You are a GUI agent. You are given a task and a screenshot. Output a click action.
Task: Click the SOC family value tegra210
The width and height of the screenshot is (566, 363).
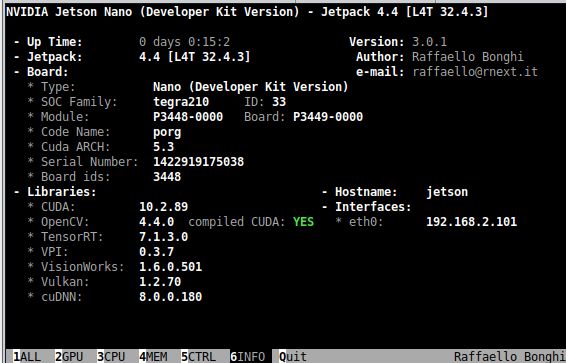click(181, 102)
